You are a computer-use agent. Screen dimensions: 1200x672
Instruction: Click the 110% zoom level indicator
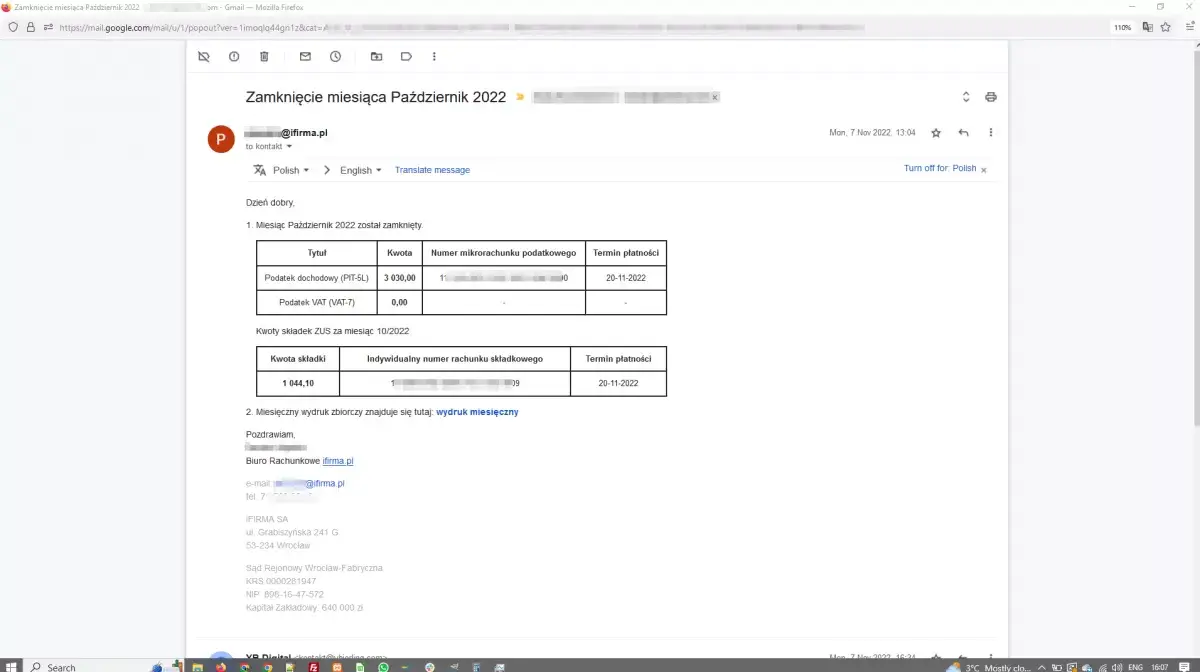click(x=1123, y=27)
